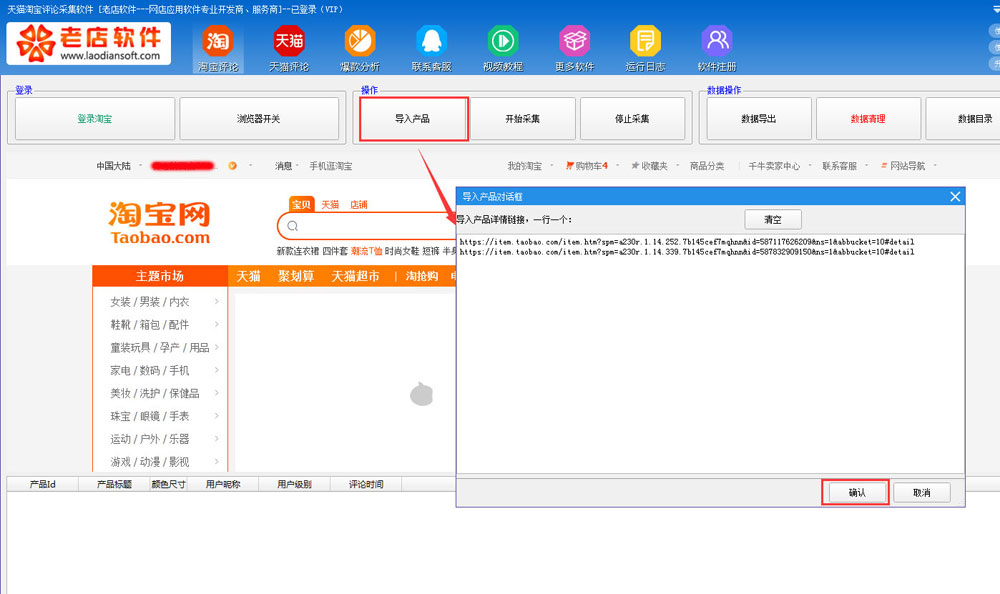Select the 宝贝 search tab

point(301,204)
